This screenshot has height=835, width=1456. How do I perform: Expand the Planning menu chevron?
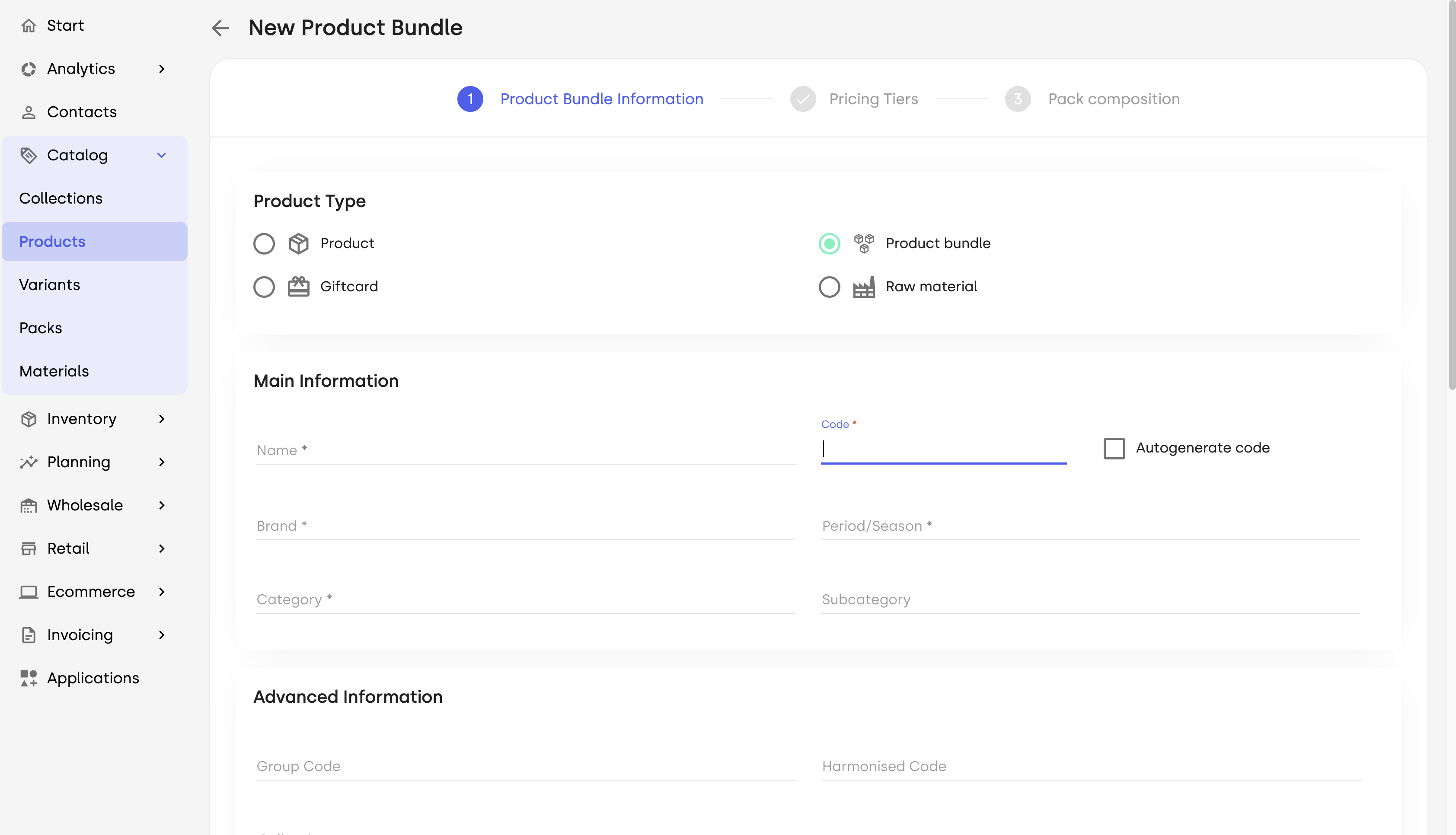(162, 462)
